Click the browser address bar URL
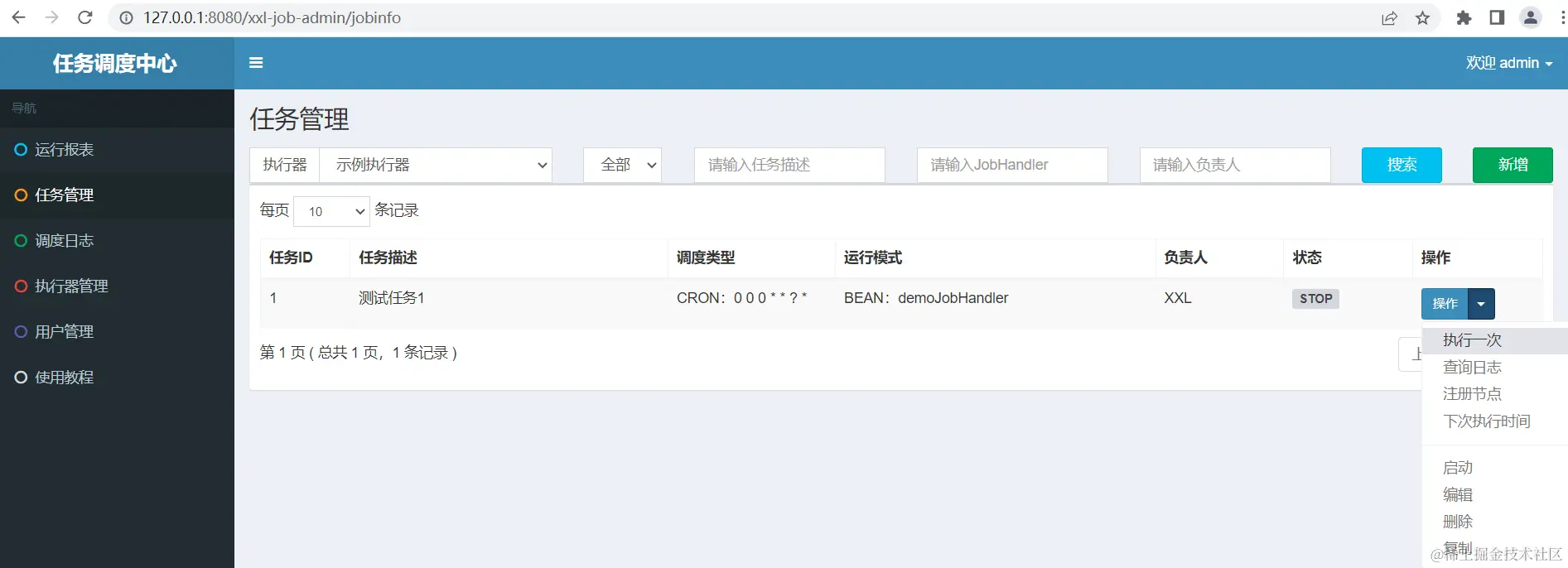 272,17
